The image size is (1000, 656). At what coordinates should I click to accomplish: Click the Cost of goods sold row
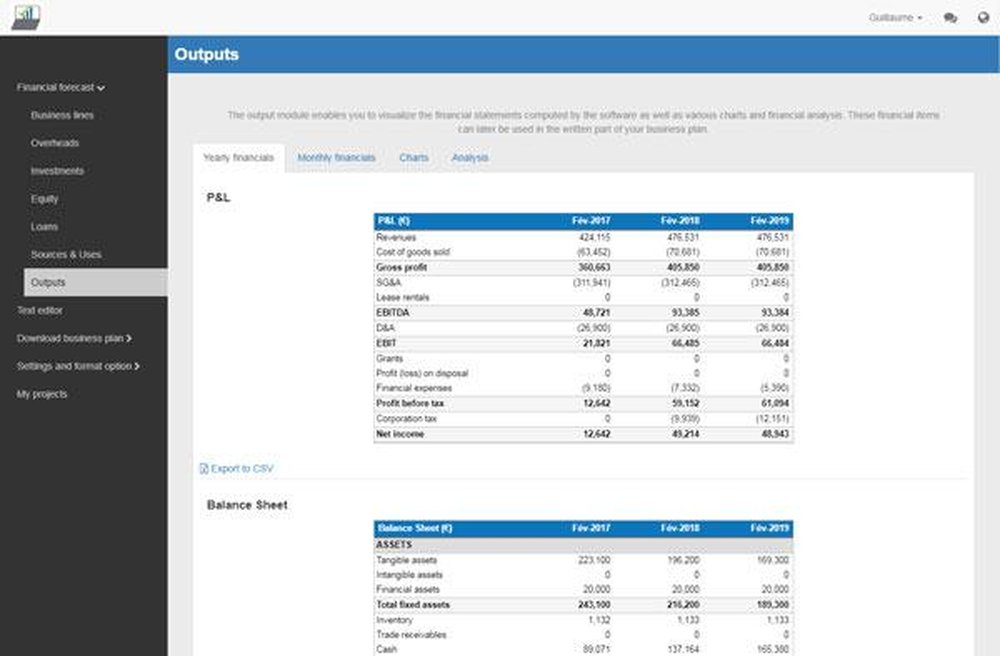[x=583, y=252]
